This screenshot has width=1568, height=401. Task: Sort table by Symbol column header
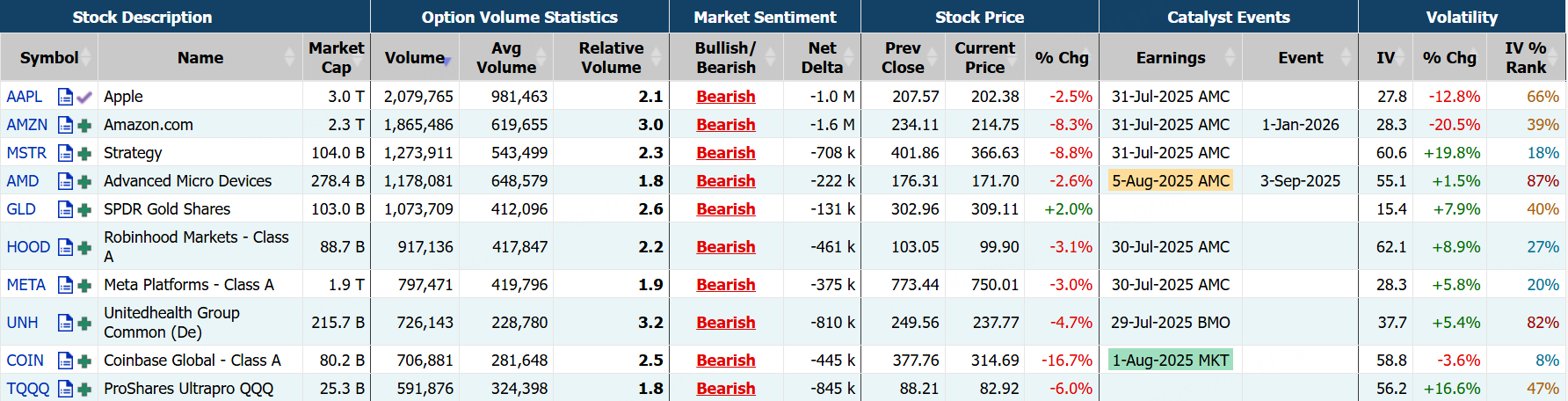(x=49, y=57)
